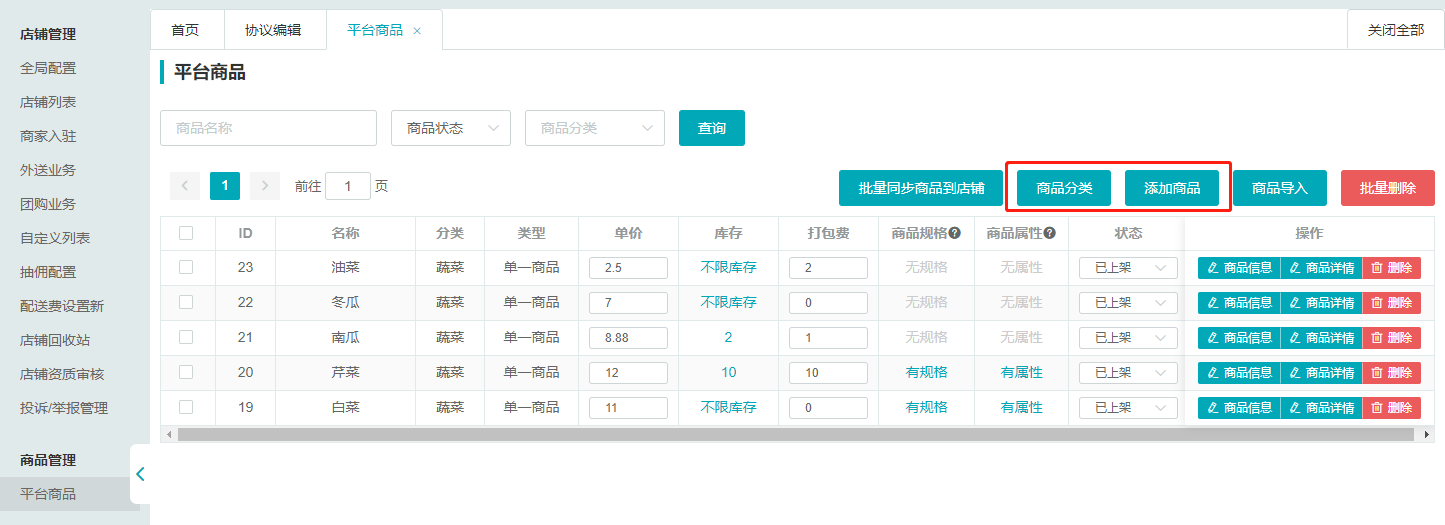1445x525 pixels.
Task: Open the 商品状态 filter dropdown
Action: [451, 128]
